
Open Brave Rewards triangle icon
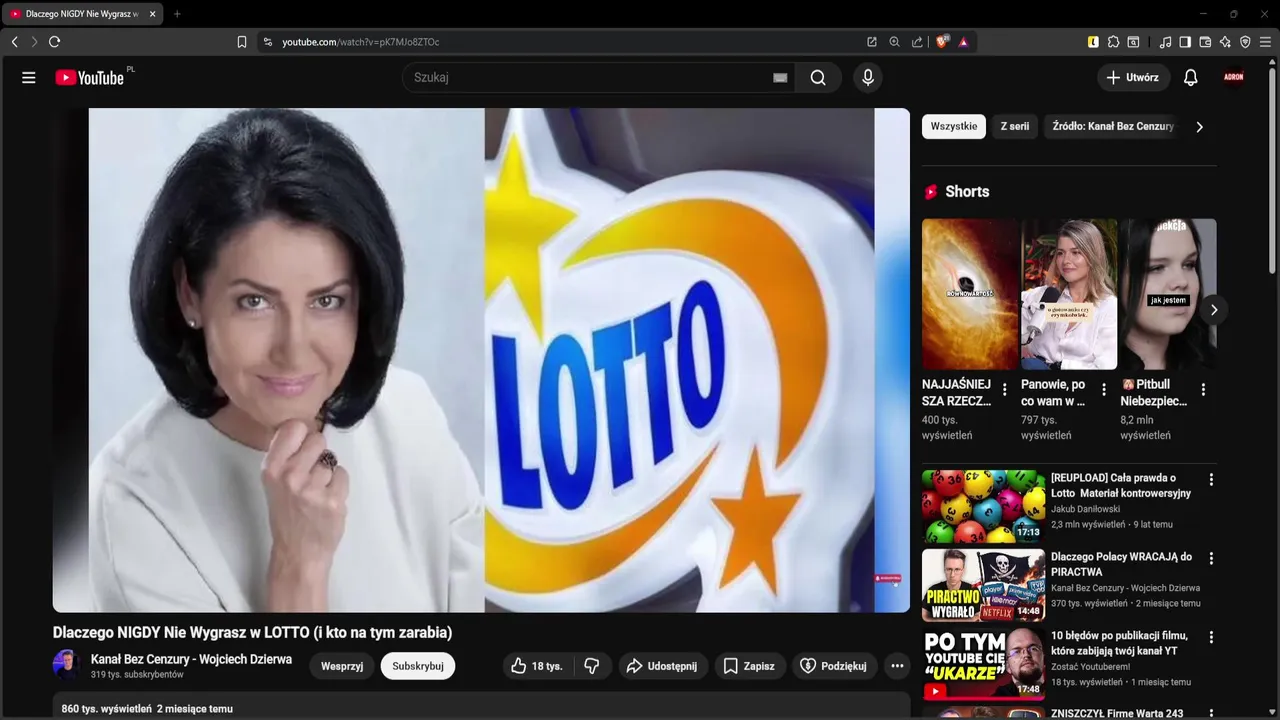[x=964, y=42]
